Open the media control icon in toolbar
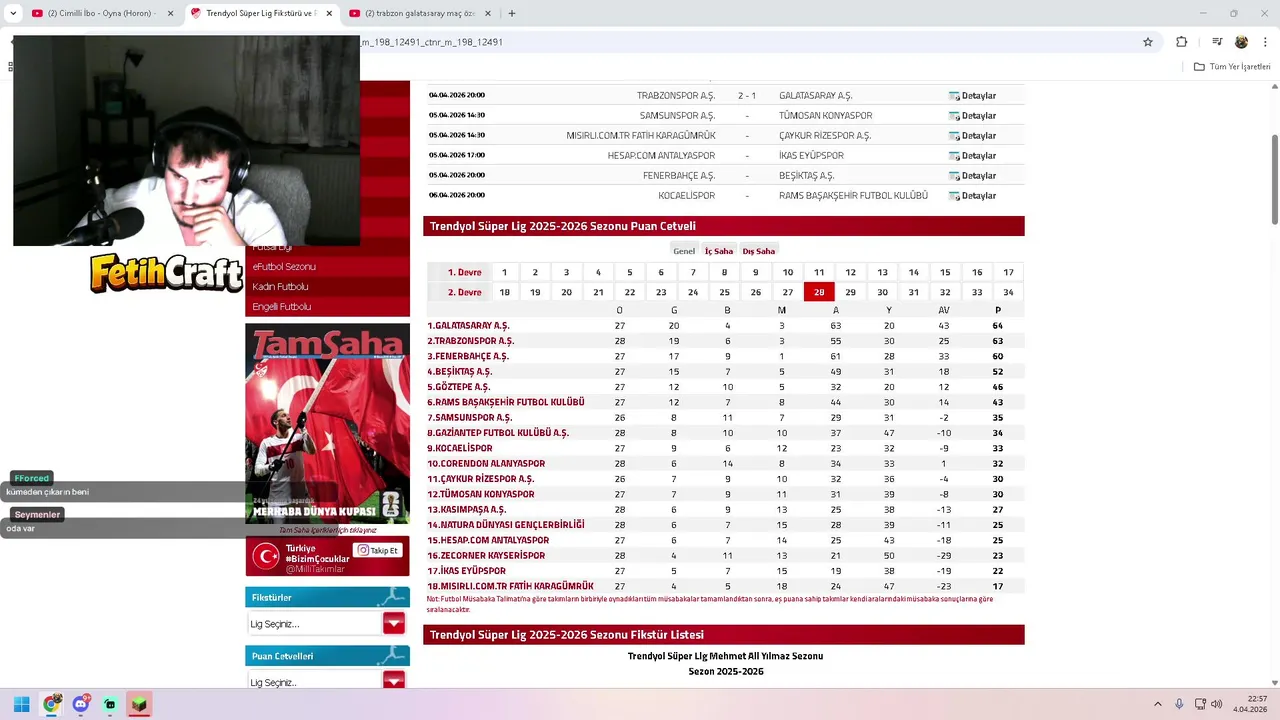Image resolution: width=1280 pixels, height=720 pixels. click(1217, 42)
